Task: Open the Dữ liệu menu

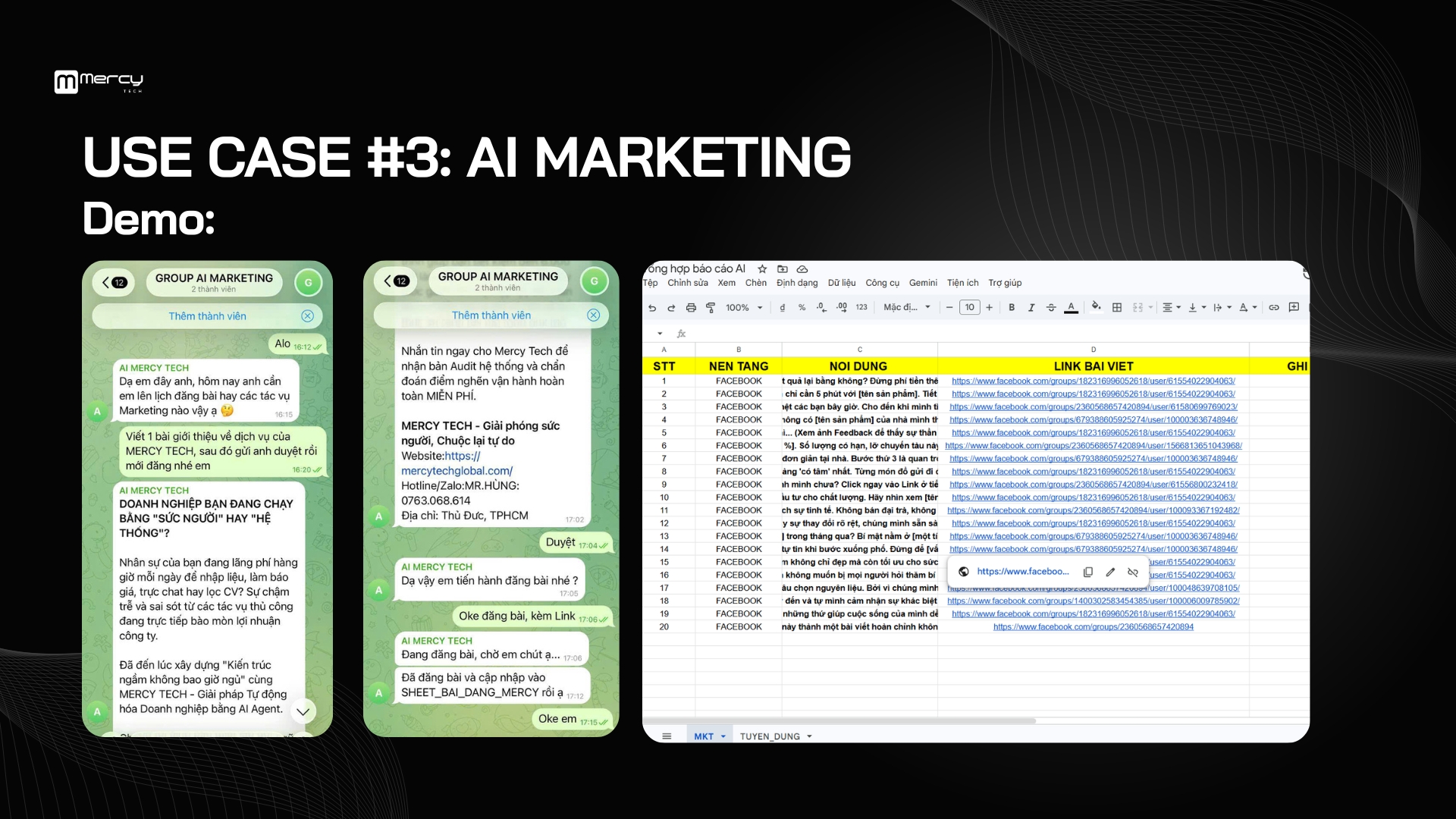Action: [x=842, y=283]
